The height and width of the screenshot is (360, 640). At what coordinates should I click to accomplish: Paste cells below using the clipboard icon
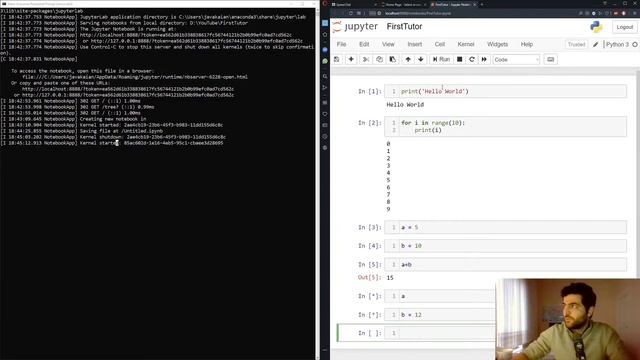(x=392, y=60)
